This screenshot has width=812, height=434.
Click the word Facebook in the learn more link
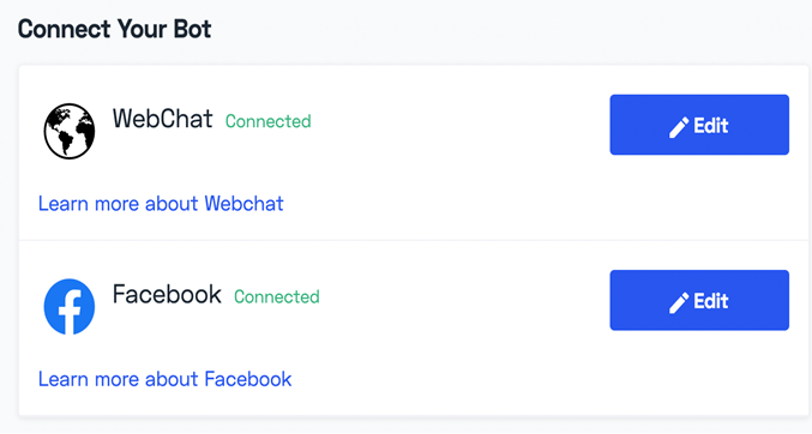coord(248,379)
